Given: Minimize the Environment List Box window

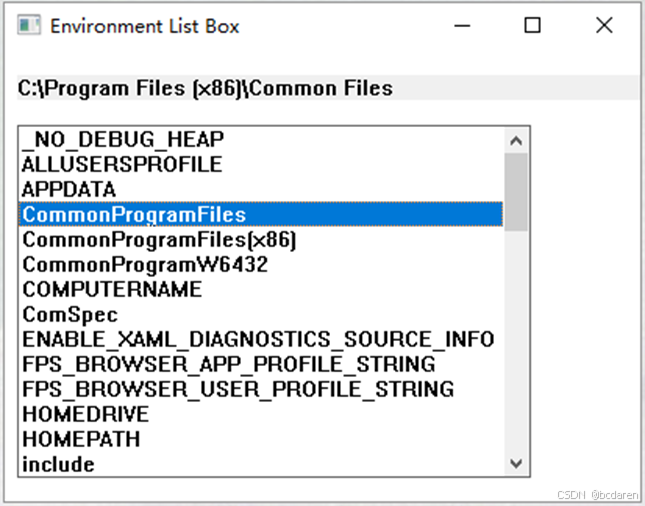Looking at the screenshot, I should pyautogui.click(x=462, y=26).
